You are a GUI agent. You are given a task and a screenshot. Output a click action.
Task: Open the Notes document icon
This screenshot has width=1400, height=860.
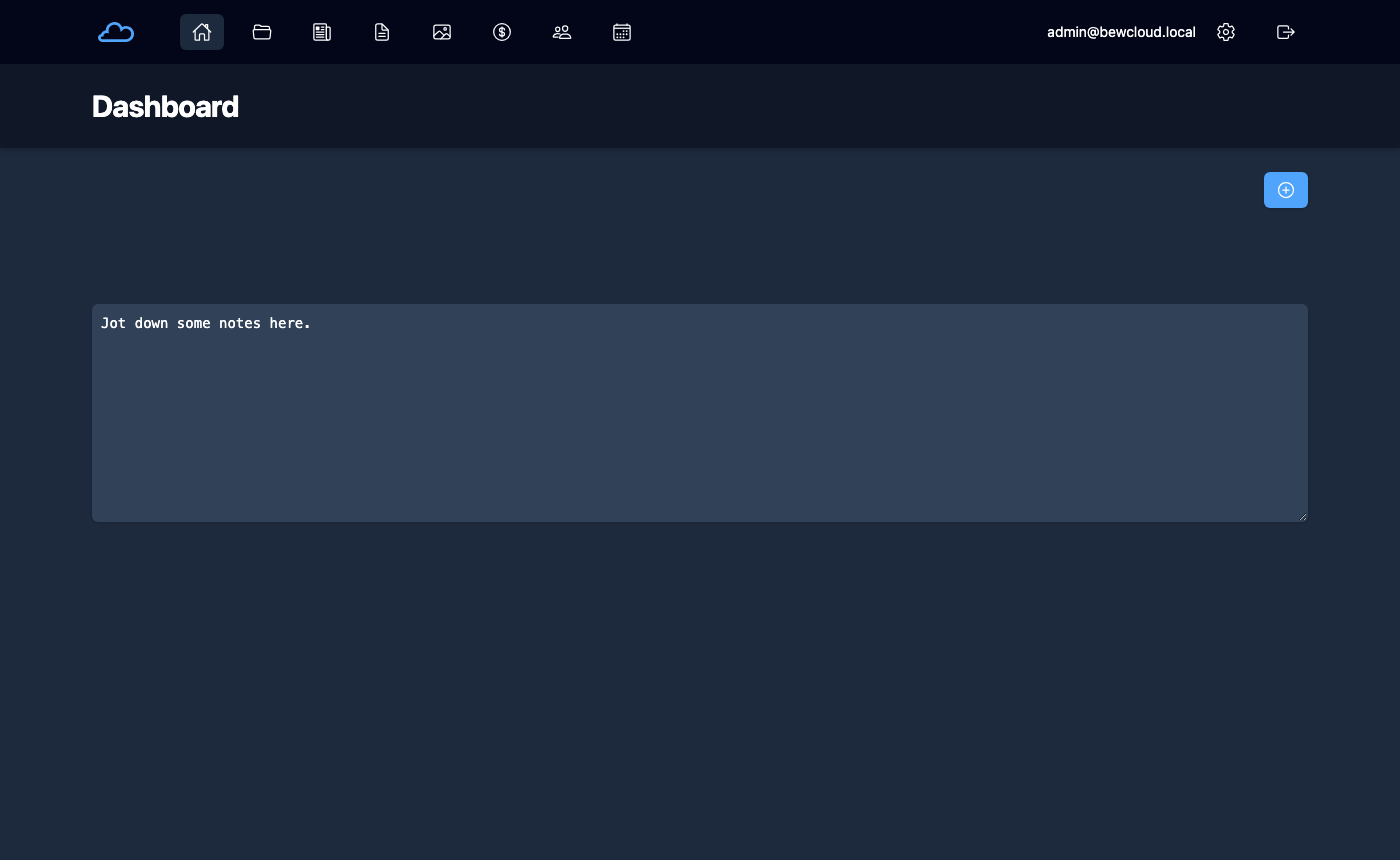pos(382,32)
